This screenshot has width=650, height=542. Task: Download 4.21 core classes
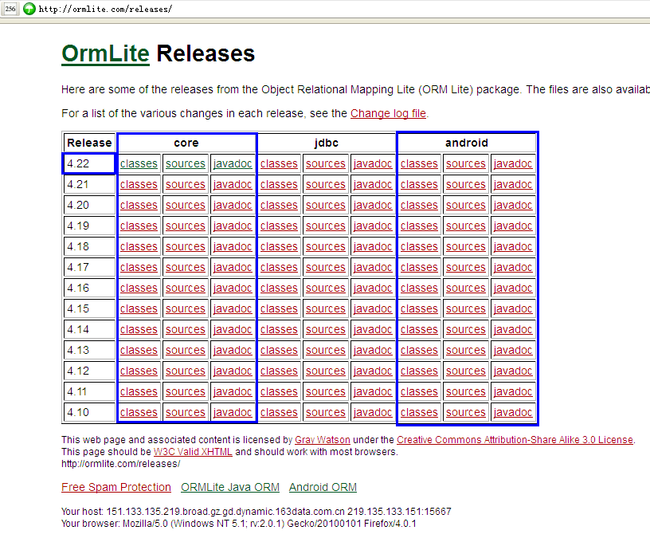139,185
